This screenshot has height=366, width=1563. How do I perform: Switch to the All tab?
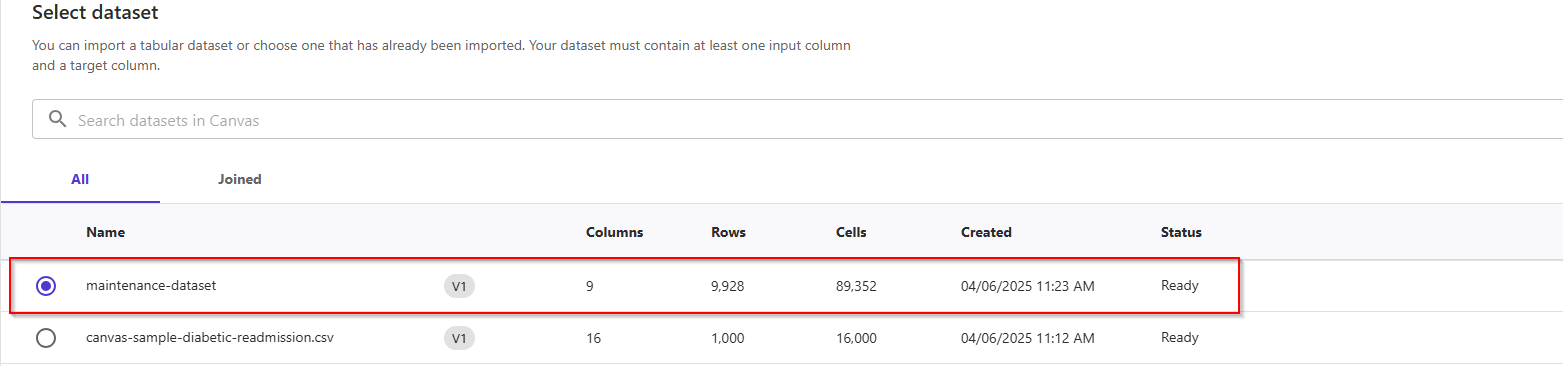point(80,180)
